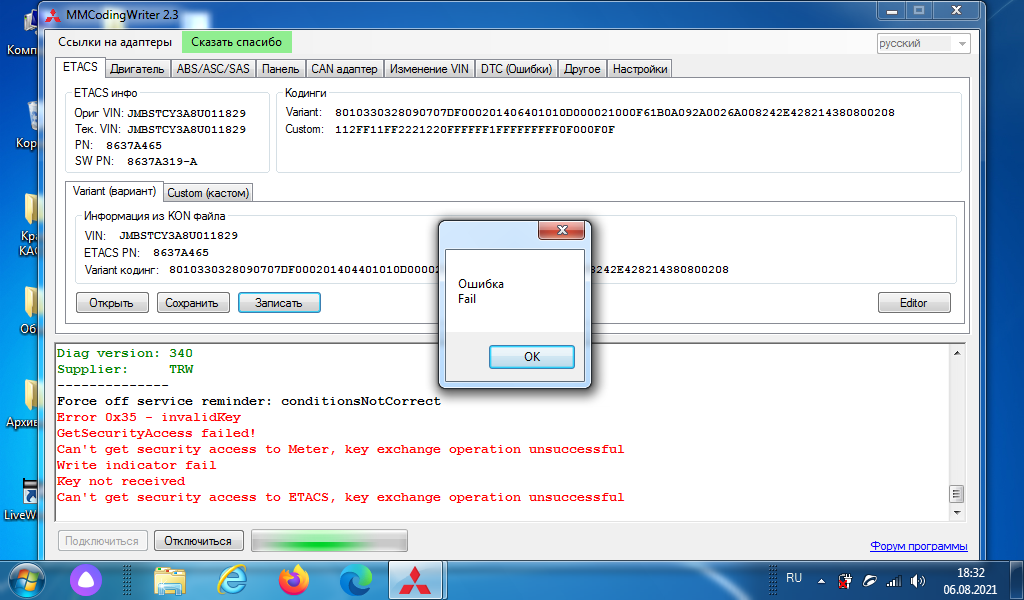Click the SW PN value 8637A319-A
Image resolution: width=1024 pixels, height=600 pixels.
tap(162, 161)
